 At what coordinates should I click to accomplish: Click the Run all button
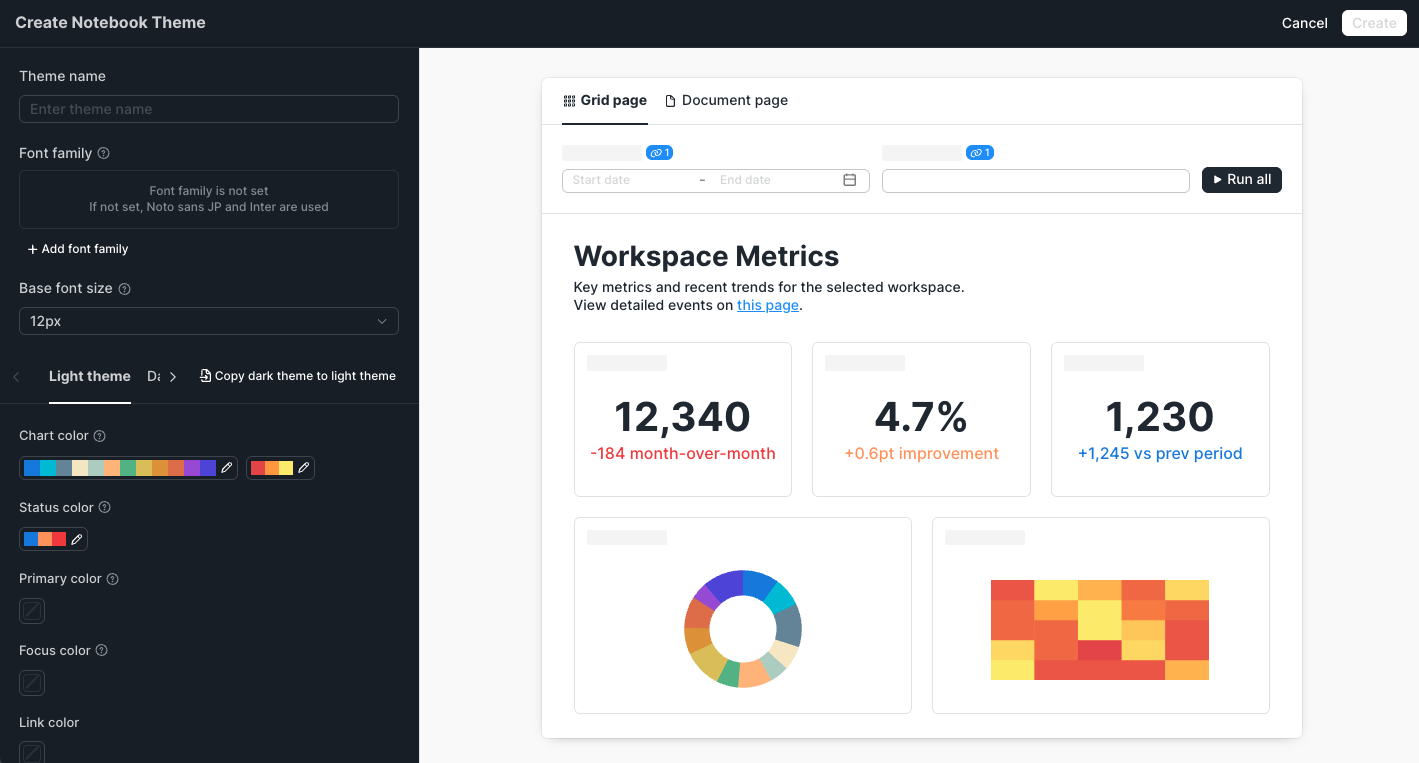pos(1242,180)
